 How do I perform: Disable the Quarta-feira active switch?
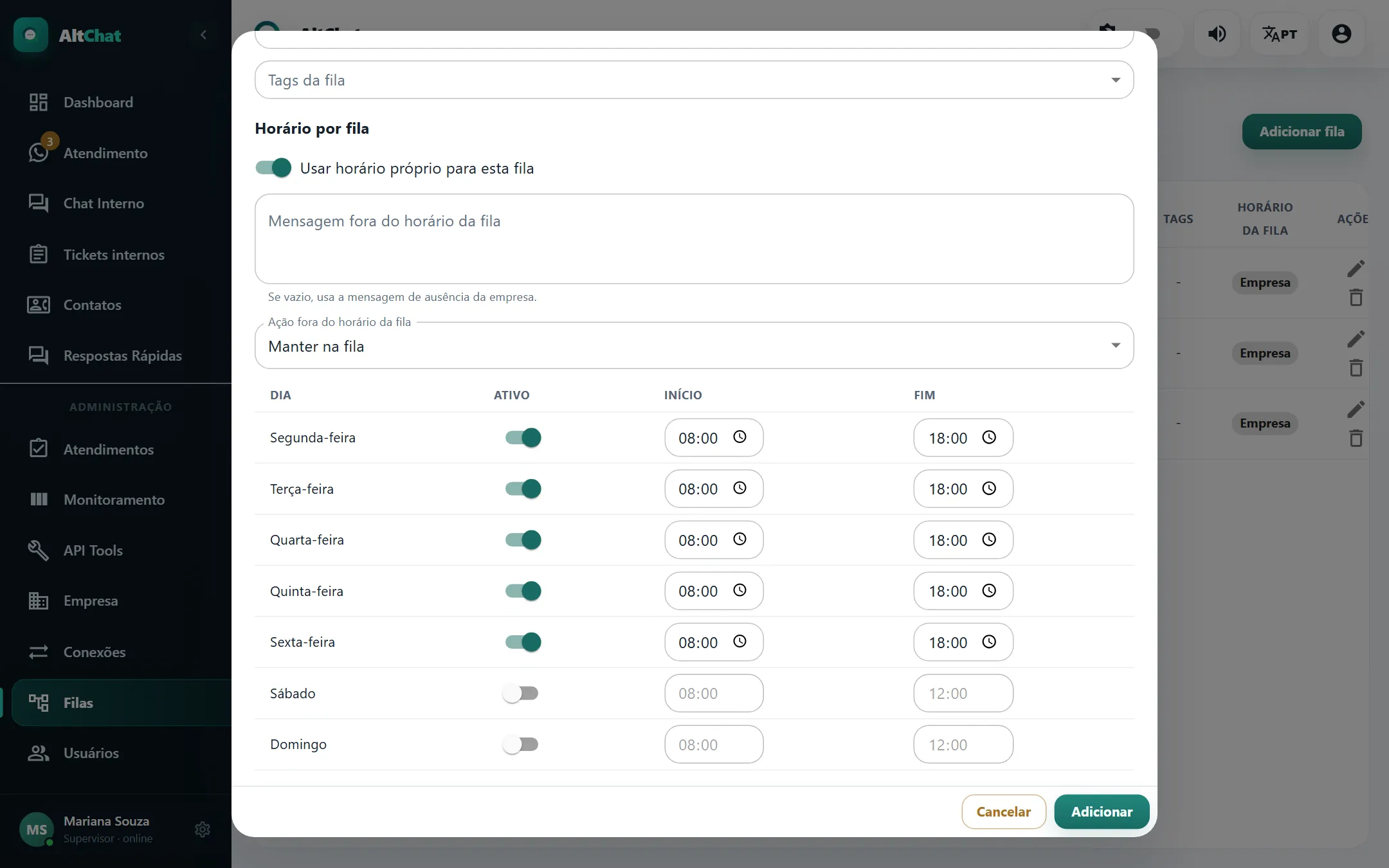523,539
